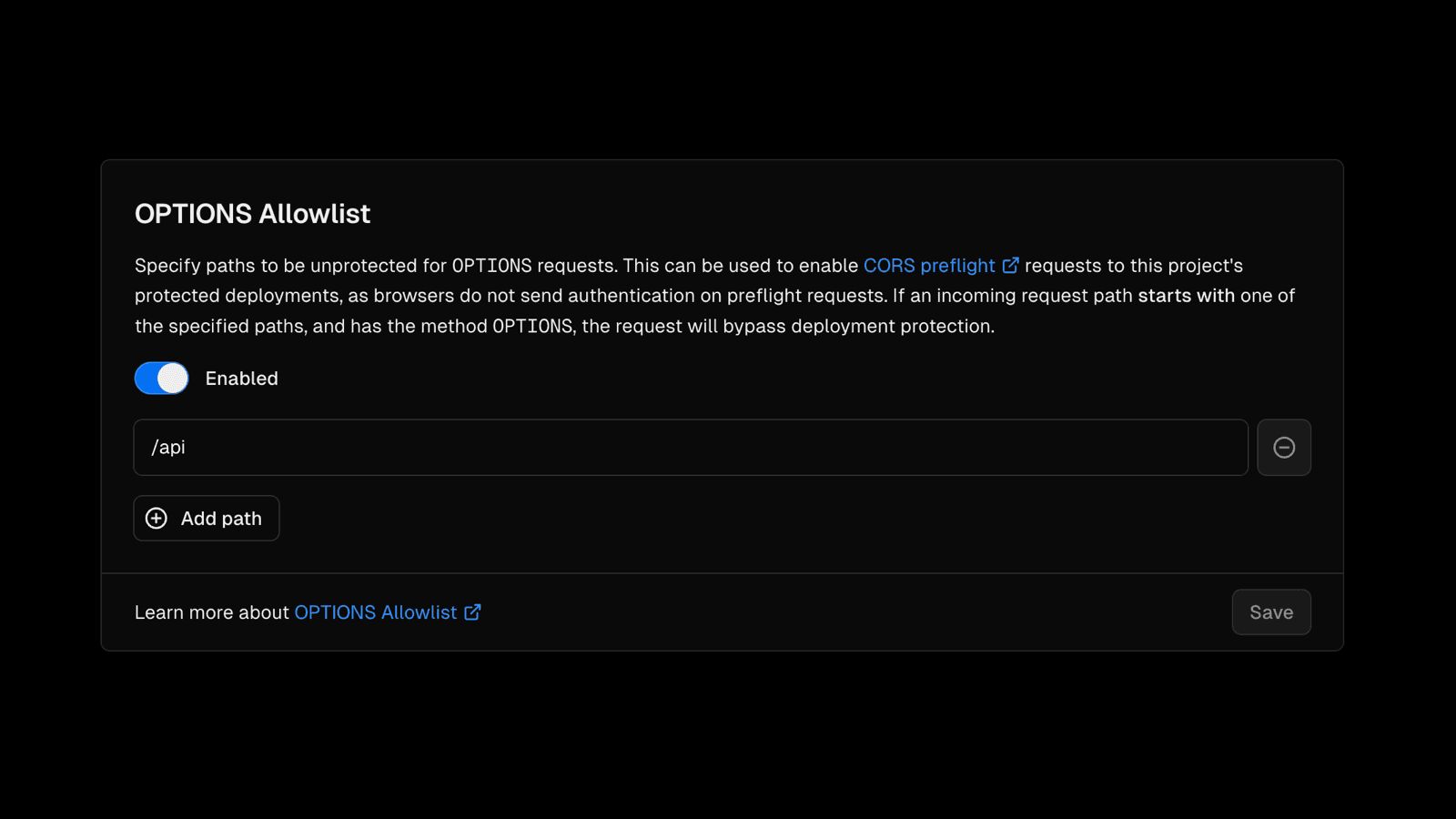Image resolution: width=1456 pixels, height=819 pixels.
Task: Focus the /api path input field
Action: tap(690, 448)
